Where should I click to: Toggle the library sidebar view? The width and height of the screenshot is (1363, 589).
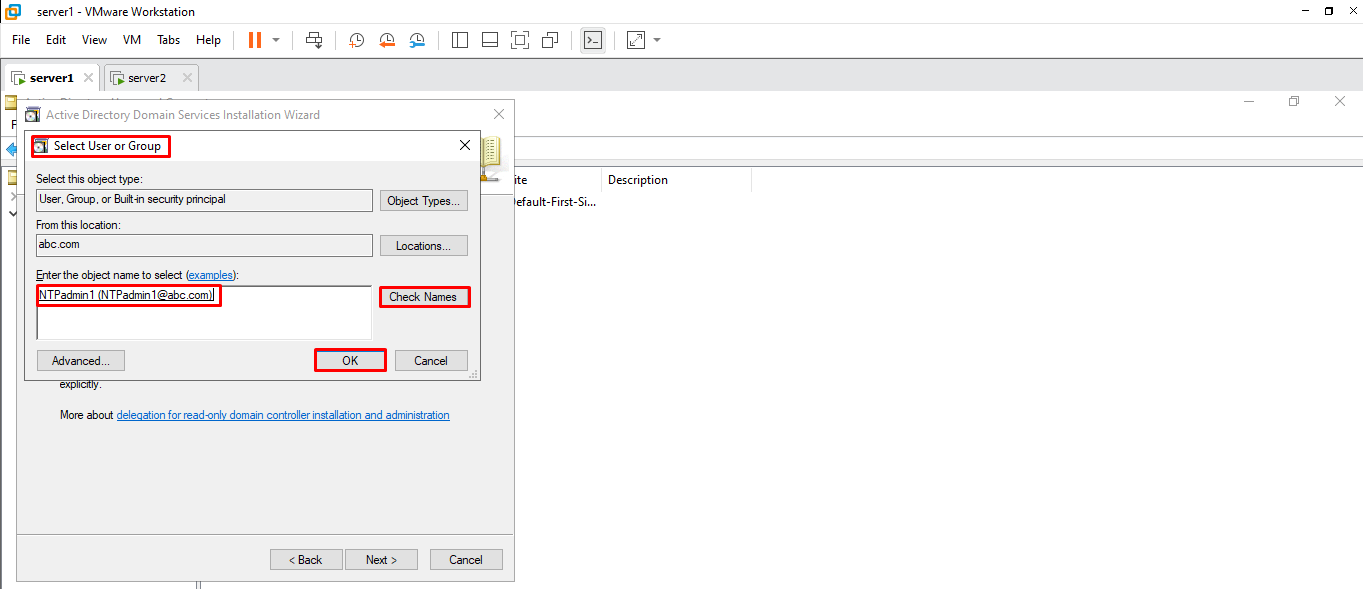click(460, 40)
